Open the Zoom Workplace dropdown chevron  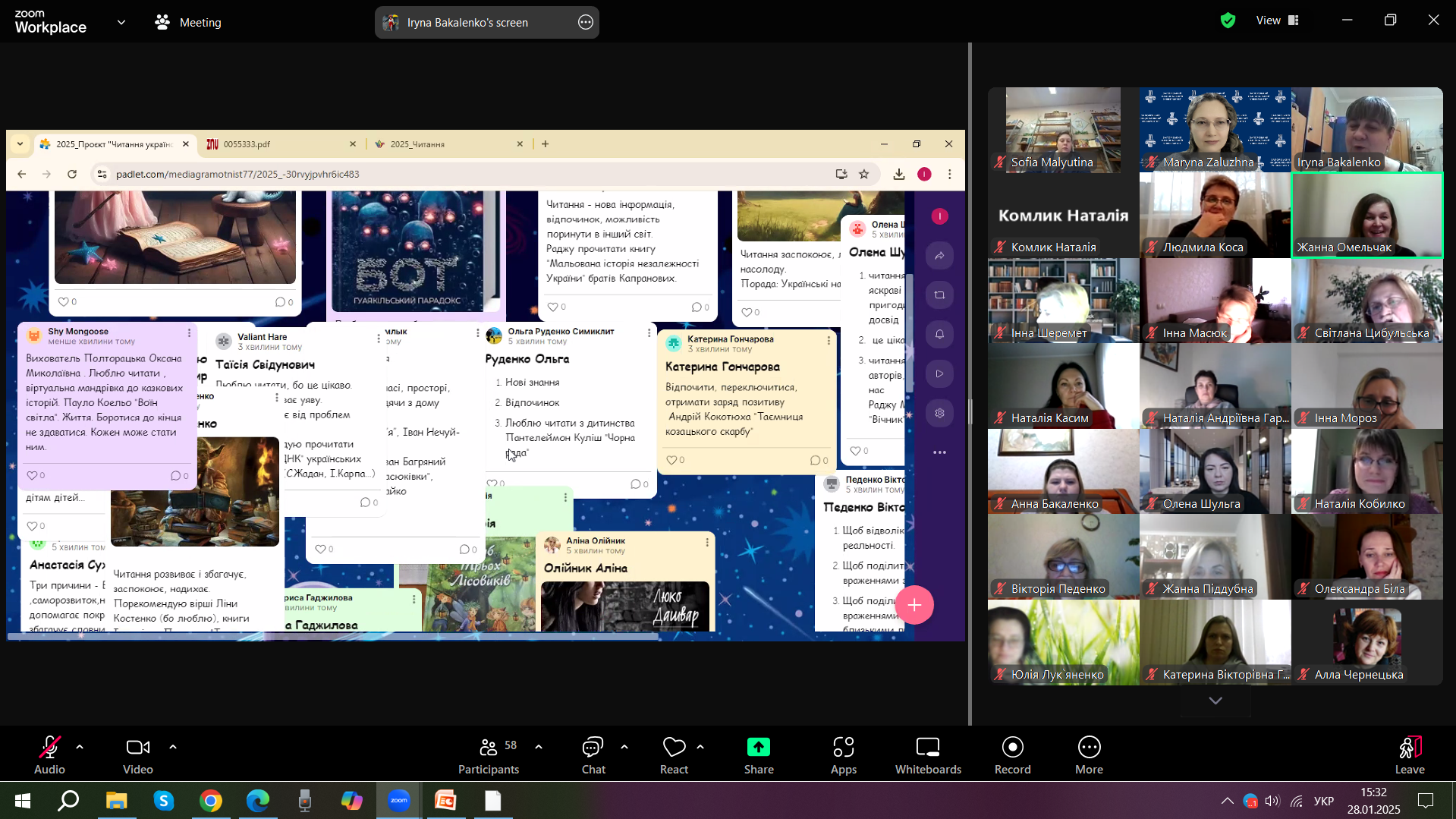click(121, 22)
